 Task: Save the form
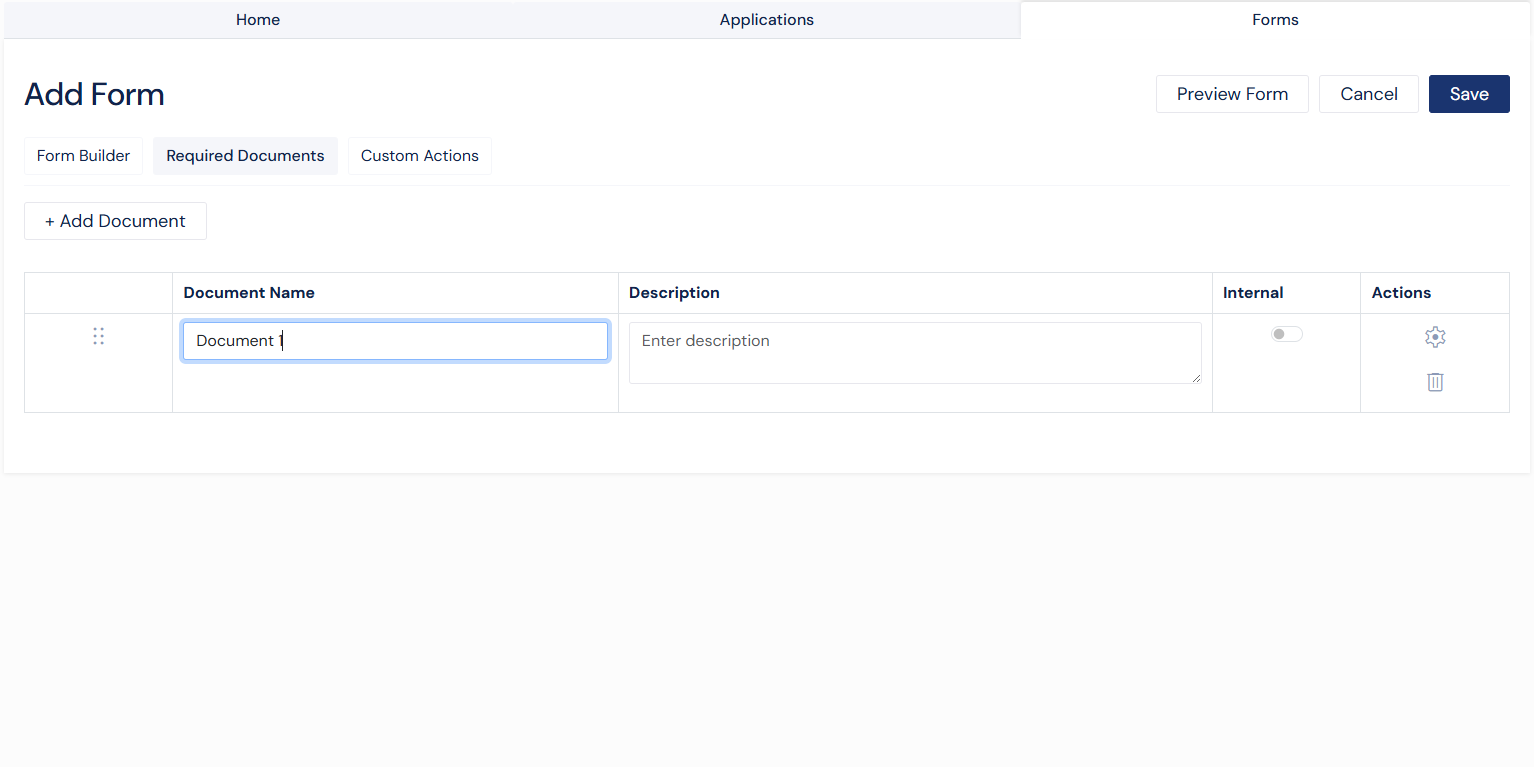pos(1469,94)
